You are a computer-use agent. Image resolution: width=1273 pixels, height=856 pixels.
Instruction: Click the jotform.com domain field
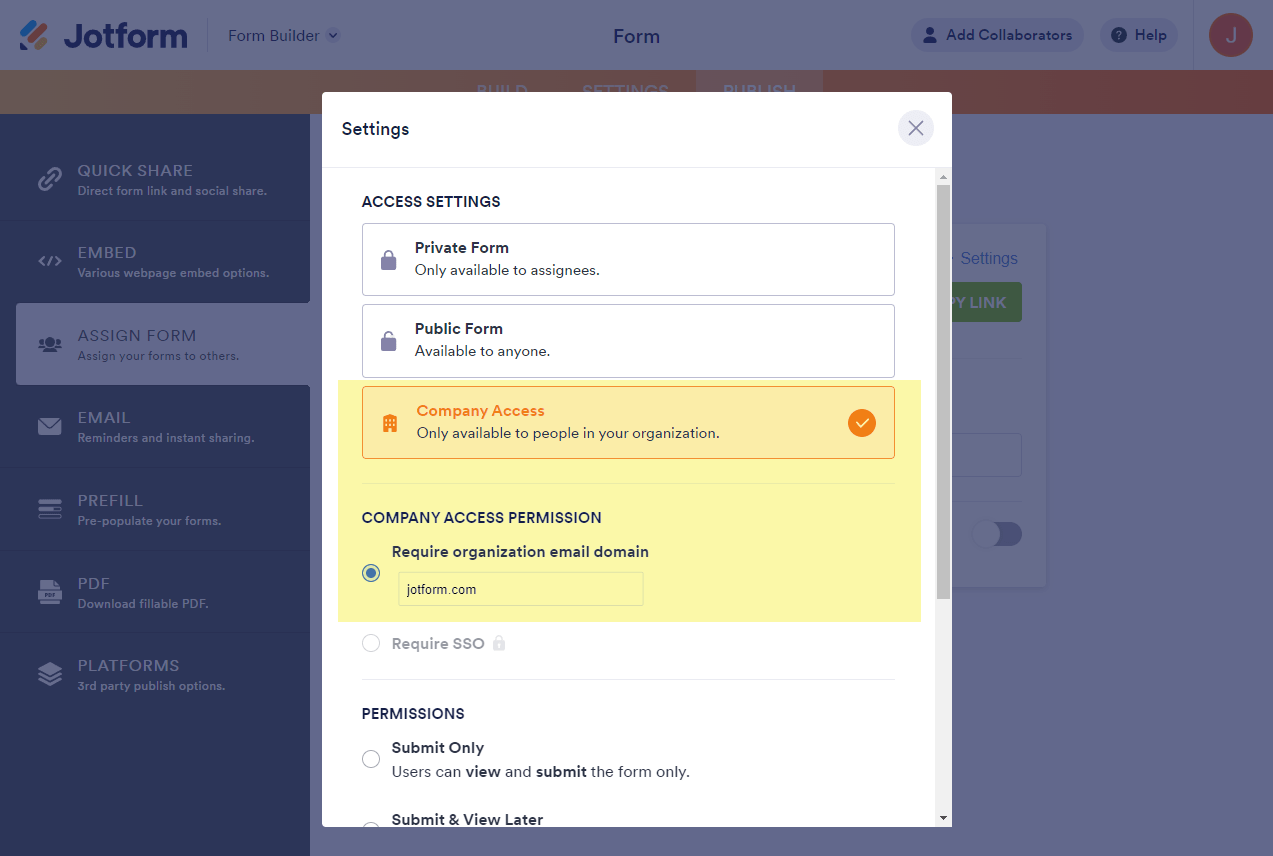[520, 589]
